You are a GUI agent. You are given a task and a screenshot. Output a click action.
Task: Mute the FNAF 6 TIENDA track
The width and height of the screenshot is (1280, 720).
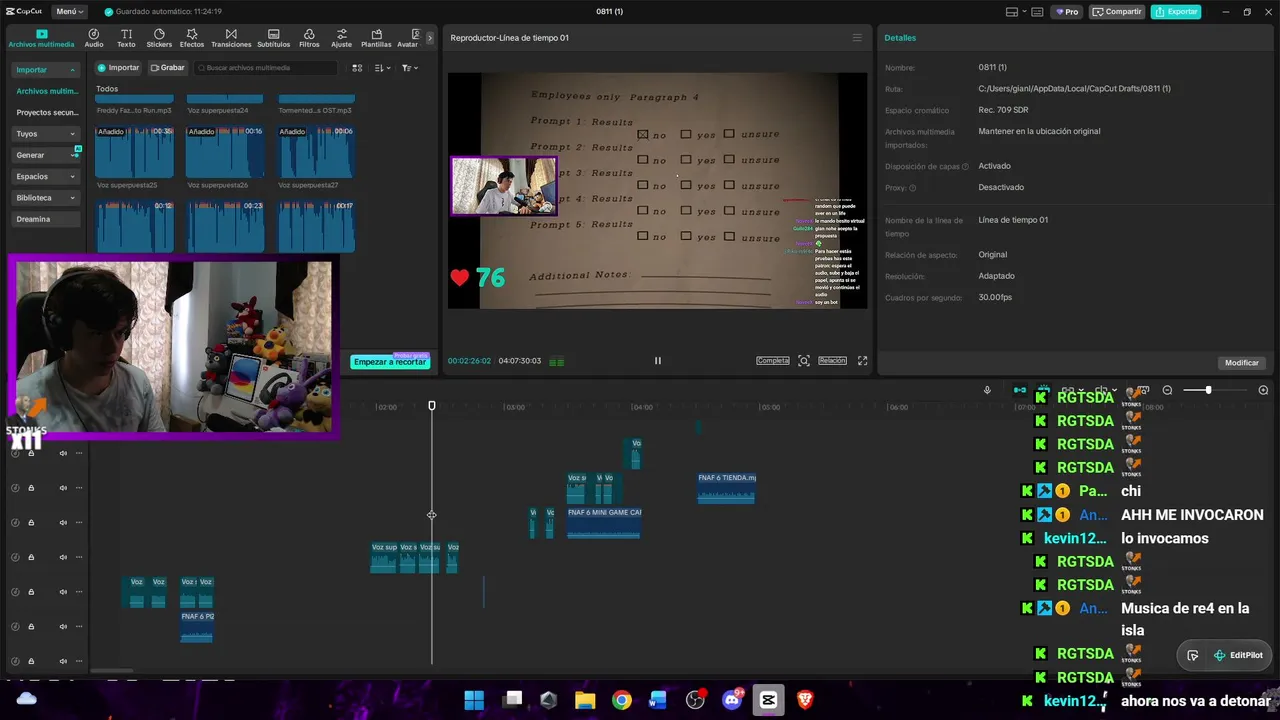click(x=63, y=488)
